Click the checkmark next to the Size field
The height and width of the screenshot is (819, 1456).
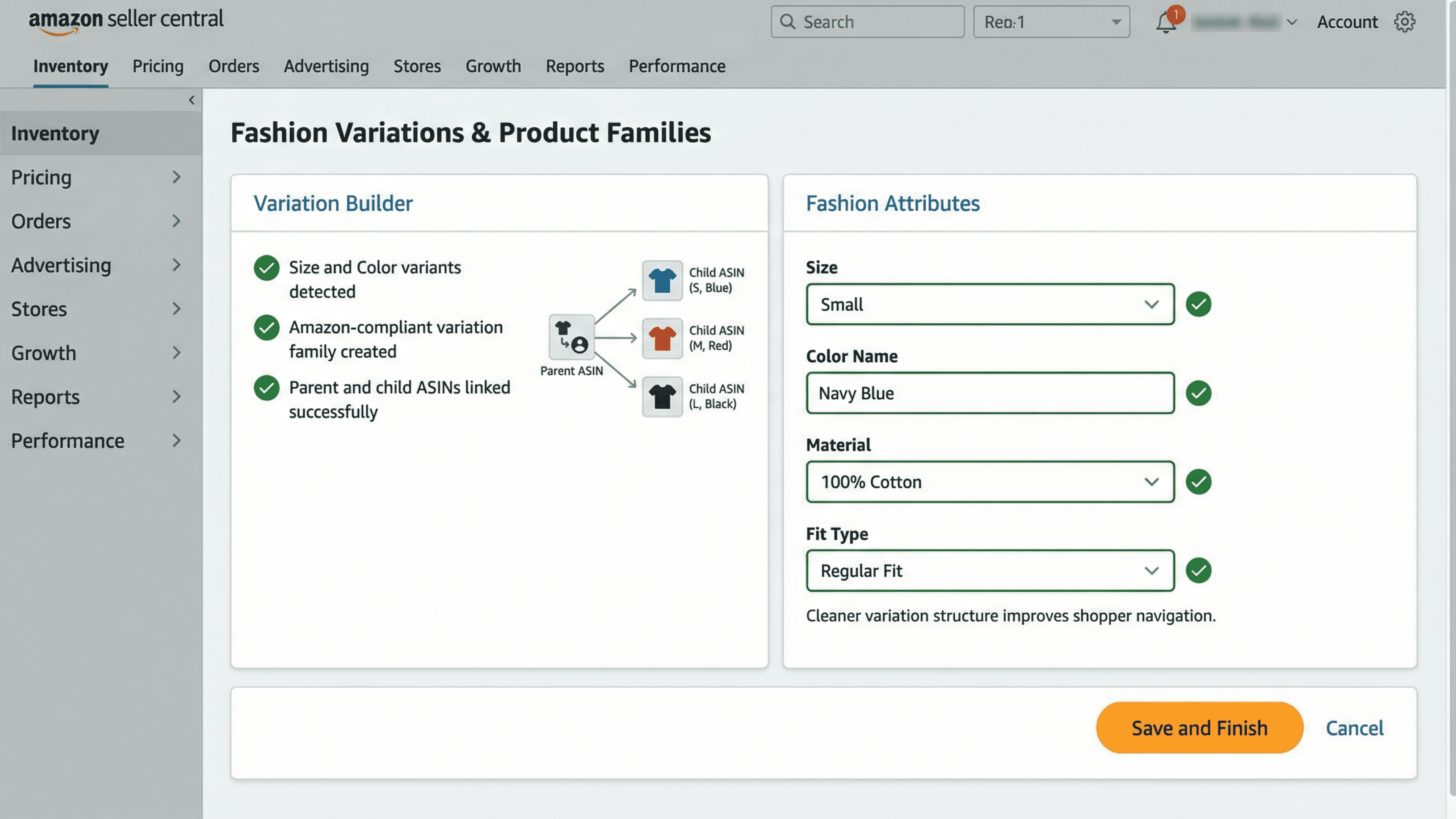click(1198, 304)
